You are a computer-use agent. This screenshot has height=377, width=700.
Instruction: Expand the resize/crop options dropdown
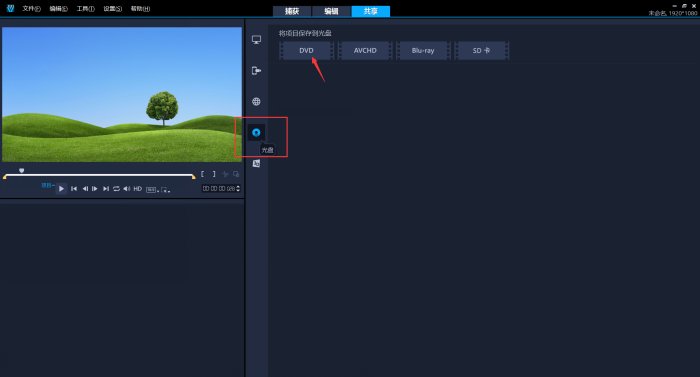click(x=166, y=190)
